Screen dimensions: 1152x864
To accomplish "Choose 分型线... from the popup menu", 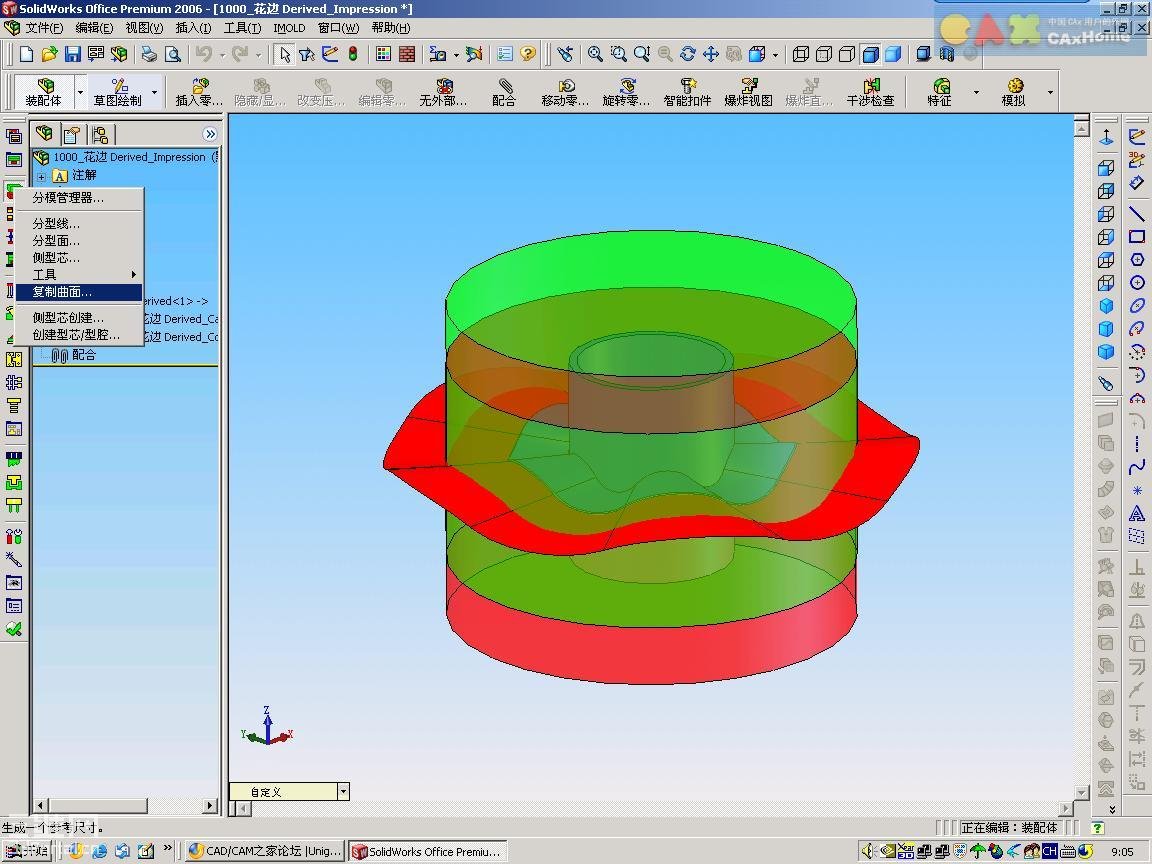I will pos(79,223).
